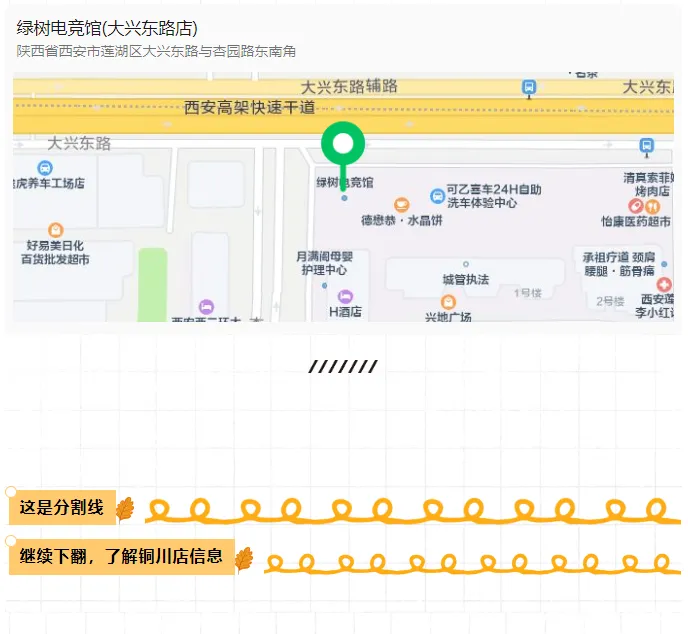This screenshot has height=634, width=688.
Task: Click the green park area on the map
Action: click(152, 278)
